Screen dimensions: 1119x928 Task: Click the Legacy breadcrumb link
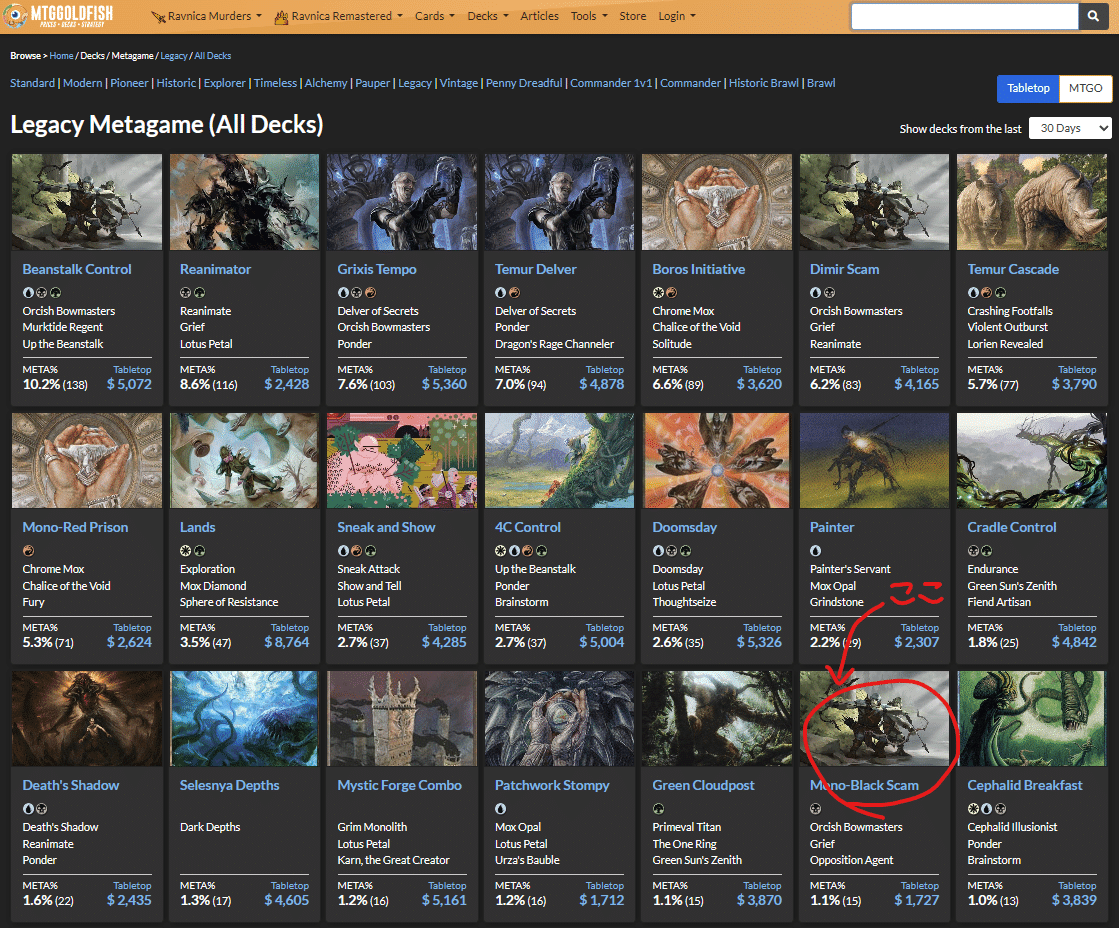[x=173, y=56]
